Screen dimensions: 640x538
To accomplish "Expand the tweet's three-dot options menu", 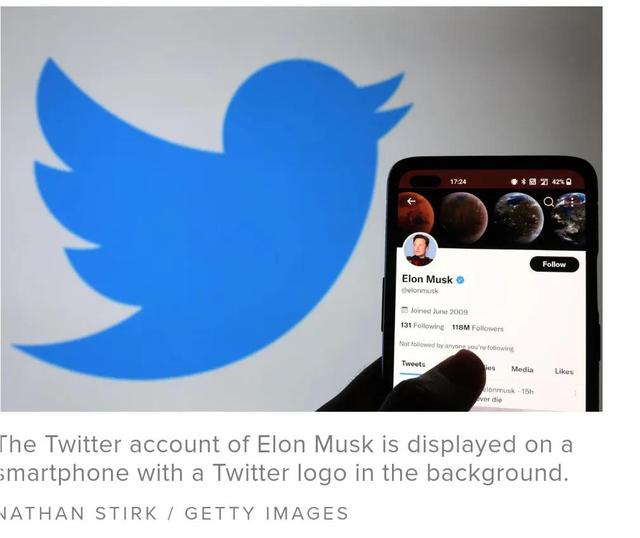I will click(x=575, y=393).
